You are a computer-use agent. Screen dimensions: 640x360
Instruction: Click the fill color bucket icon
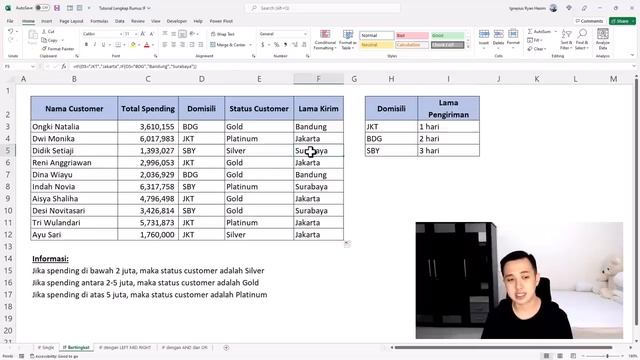tap(133, 44)
